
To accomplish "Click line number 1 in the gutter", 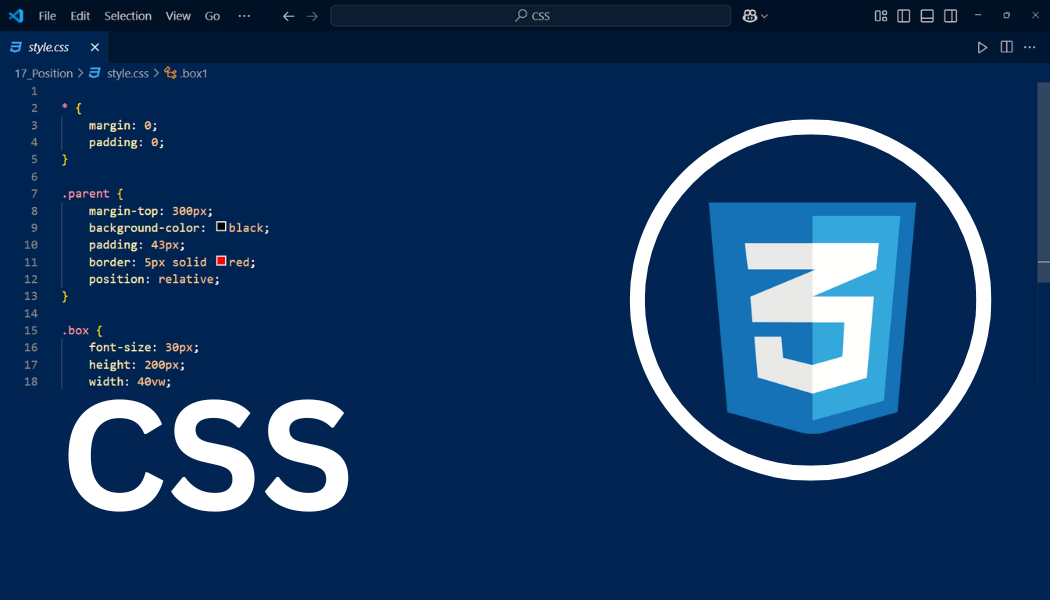I will [x=34, y=91].
